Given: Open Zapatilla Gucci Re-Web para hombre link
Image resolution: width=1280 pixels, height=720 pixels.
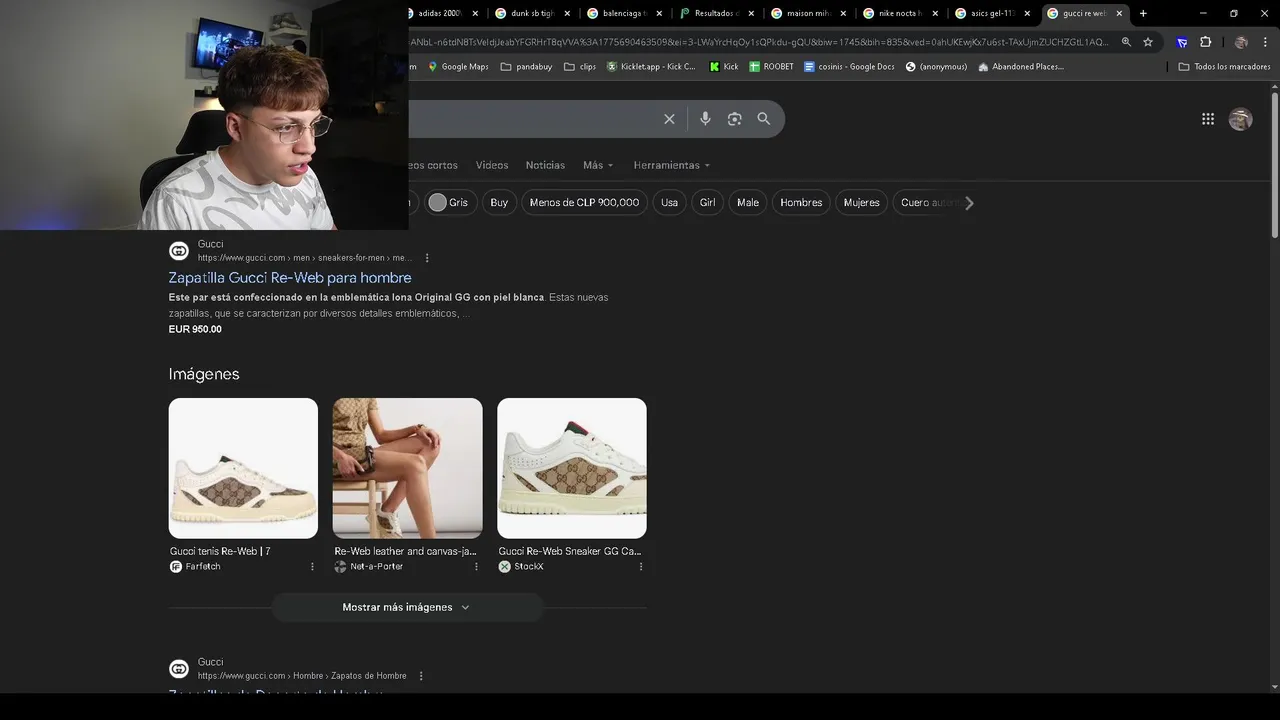Looking at the screenshot, I should [290, 278].
